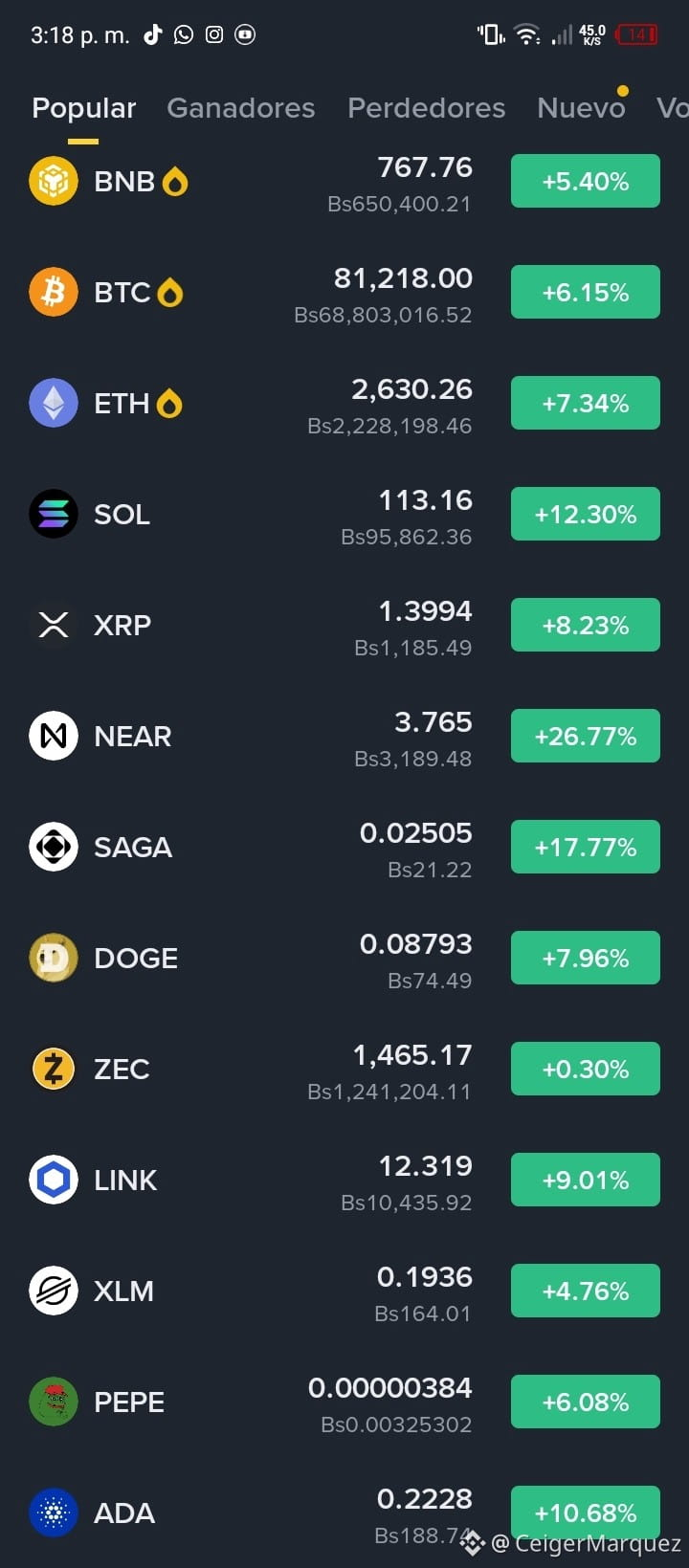Tap the Ethereum diamond logo
Viewport: 689px width, 1568px height.
point(54,403)
